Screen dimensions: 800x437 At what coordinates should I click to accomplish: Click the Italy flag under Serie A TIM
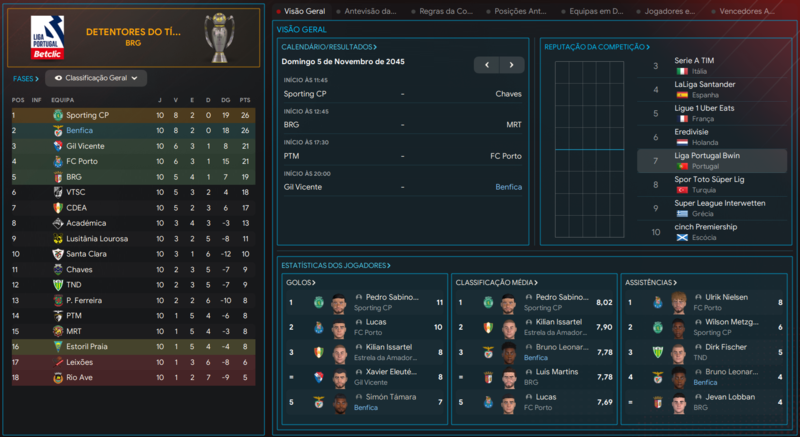click(x=682, y=71)
